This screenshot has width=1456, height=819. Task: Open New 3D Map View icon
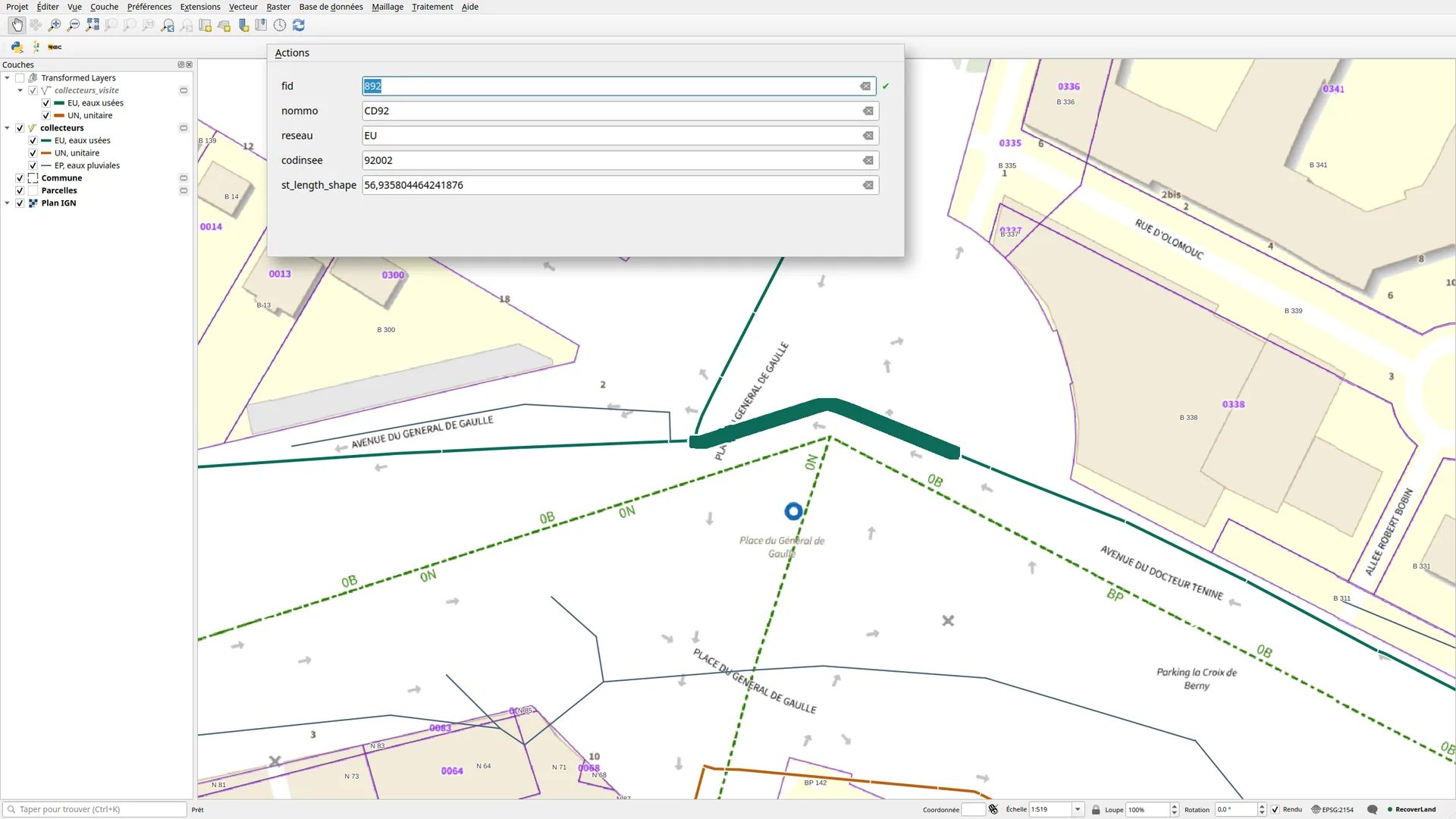pyautogui.click(x=224, y=25)
